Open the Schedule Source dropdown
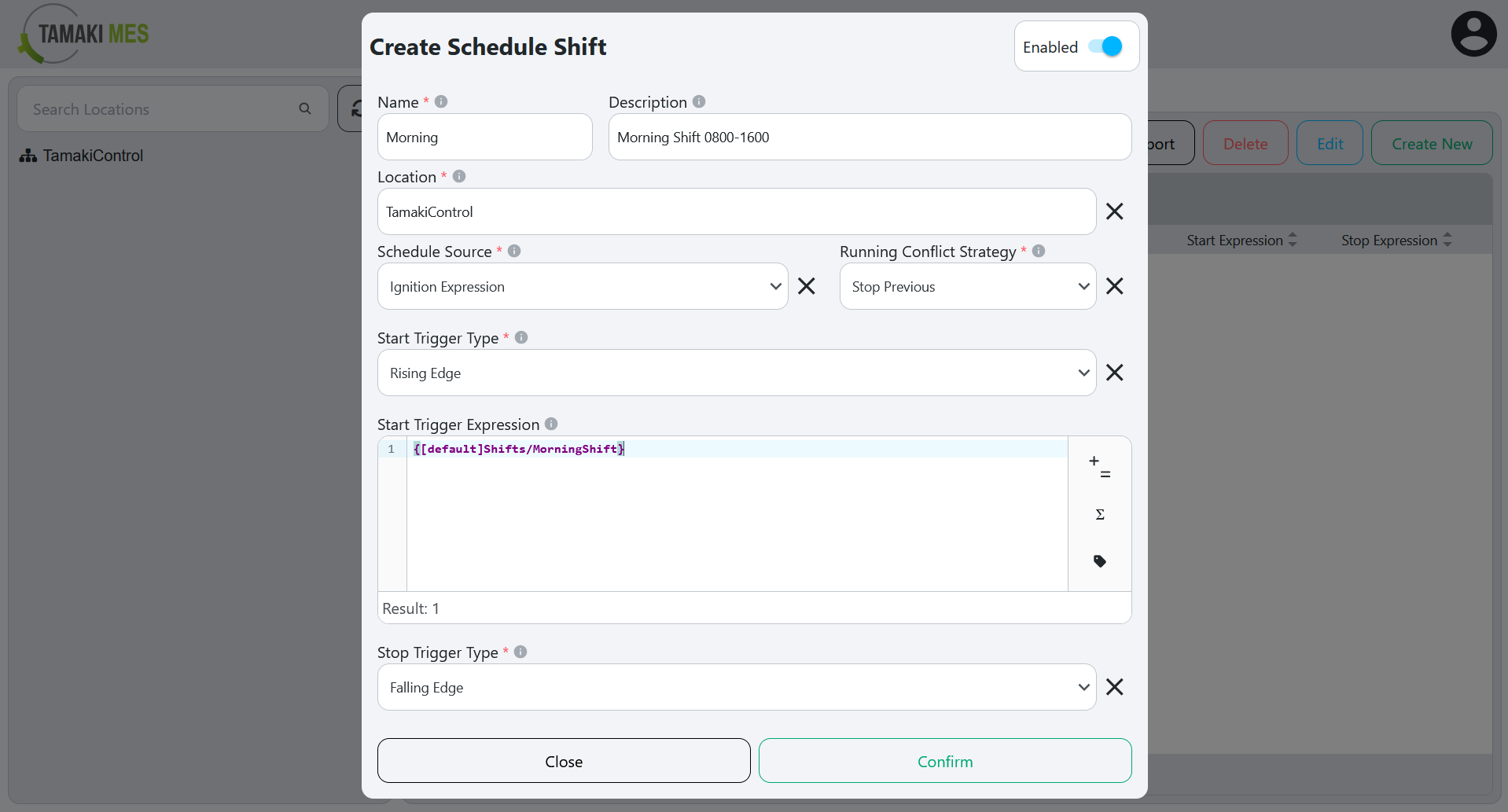The height and width of the screenshot is (812, 1508). (x=776, y=286)
